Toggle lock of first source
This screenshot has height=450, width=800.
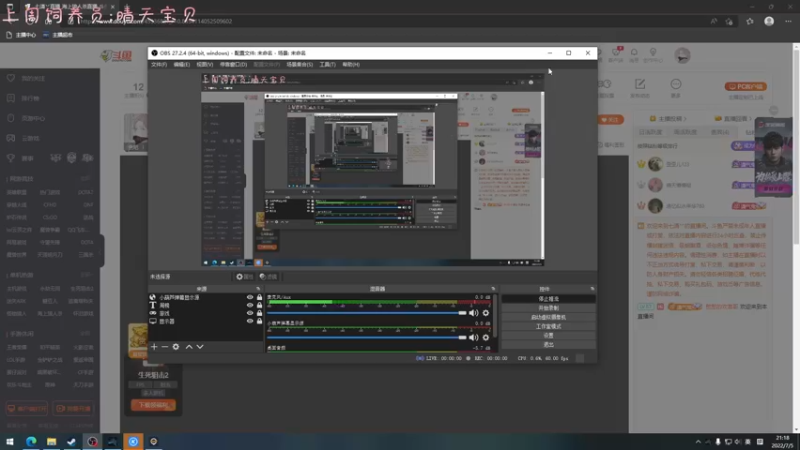point(259,297)
